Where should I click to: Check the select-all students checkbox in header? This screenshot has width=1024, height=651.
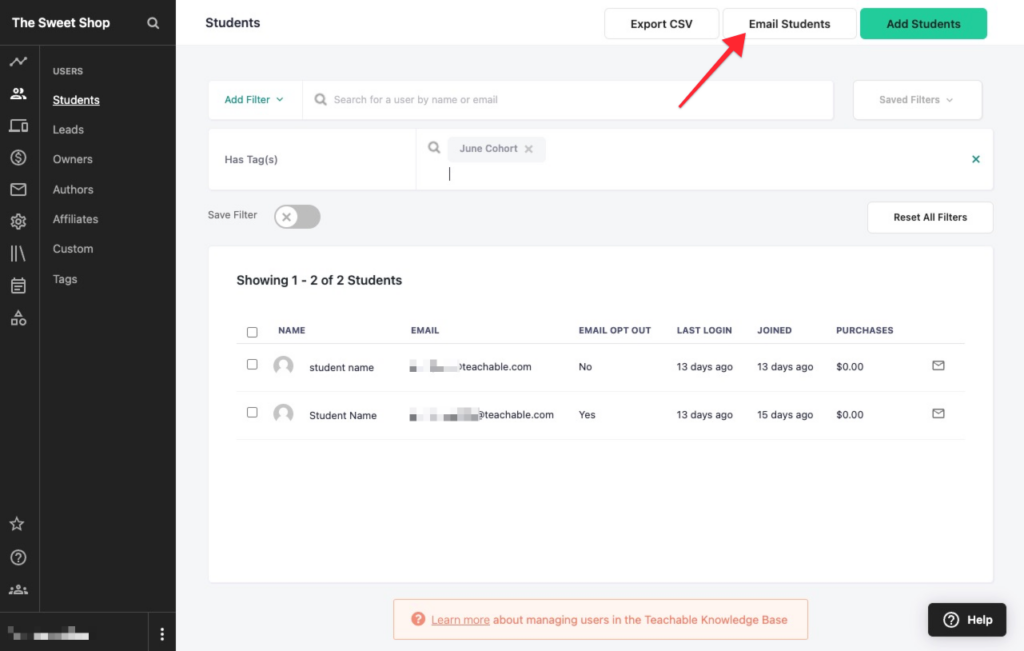[252, 332]
